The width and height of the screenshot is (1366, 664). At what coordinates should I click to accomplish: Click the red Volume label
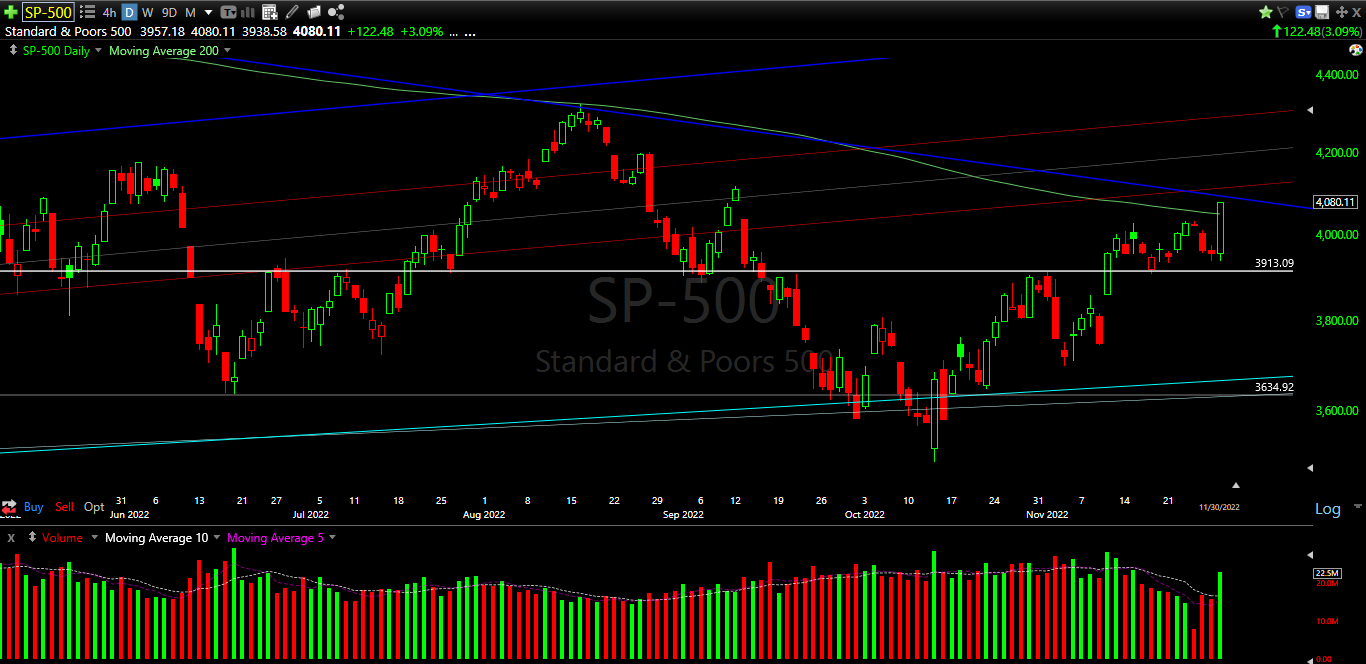[63, 538]
